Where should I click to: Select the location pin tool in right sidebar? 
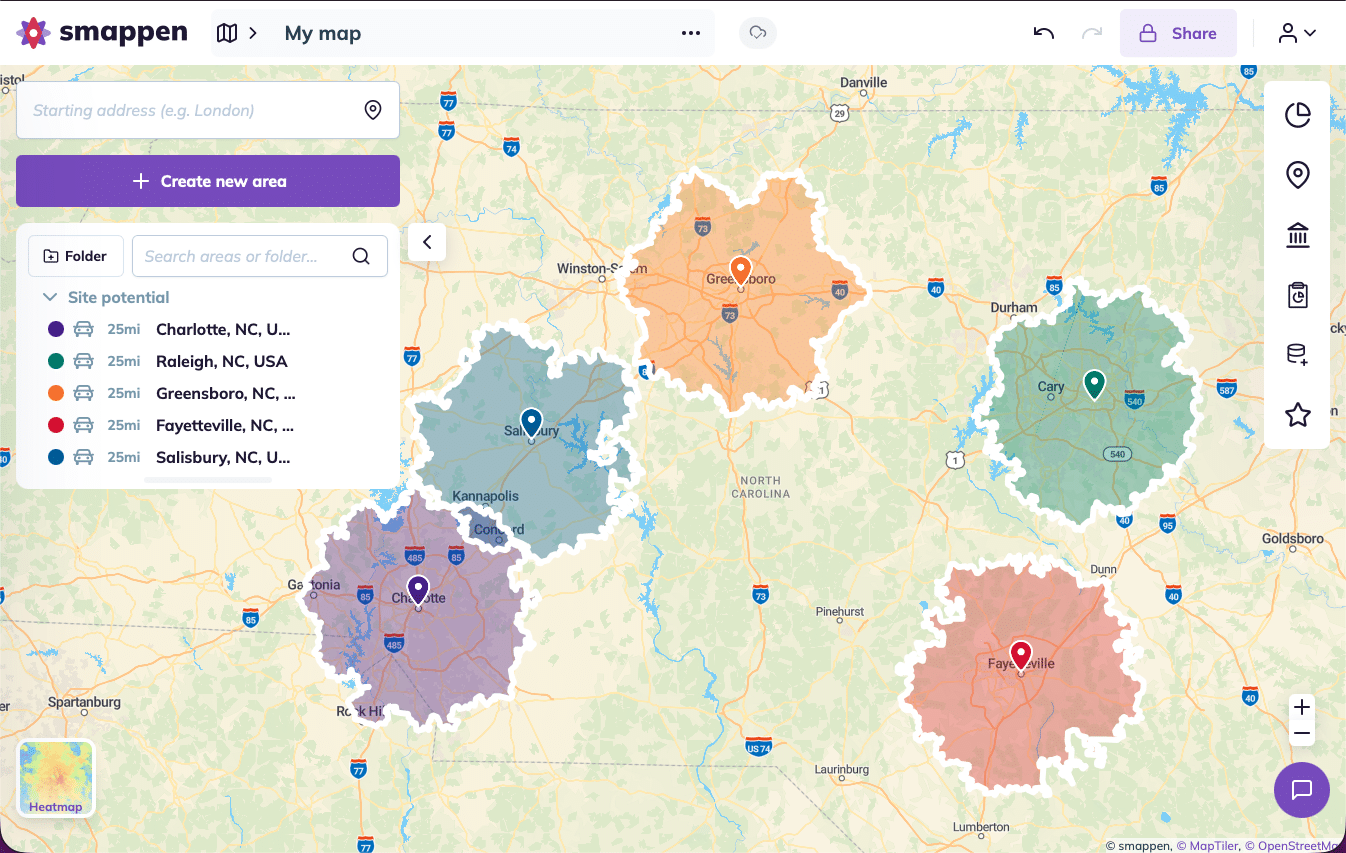tap(1297, 174)
